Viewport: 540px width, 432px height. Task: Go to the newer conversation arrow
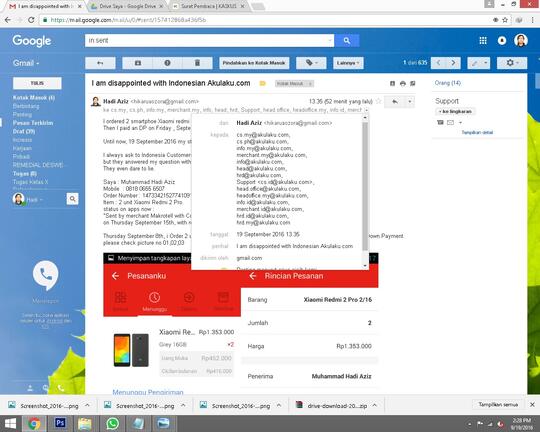tap(438, 63)
